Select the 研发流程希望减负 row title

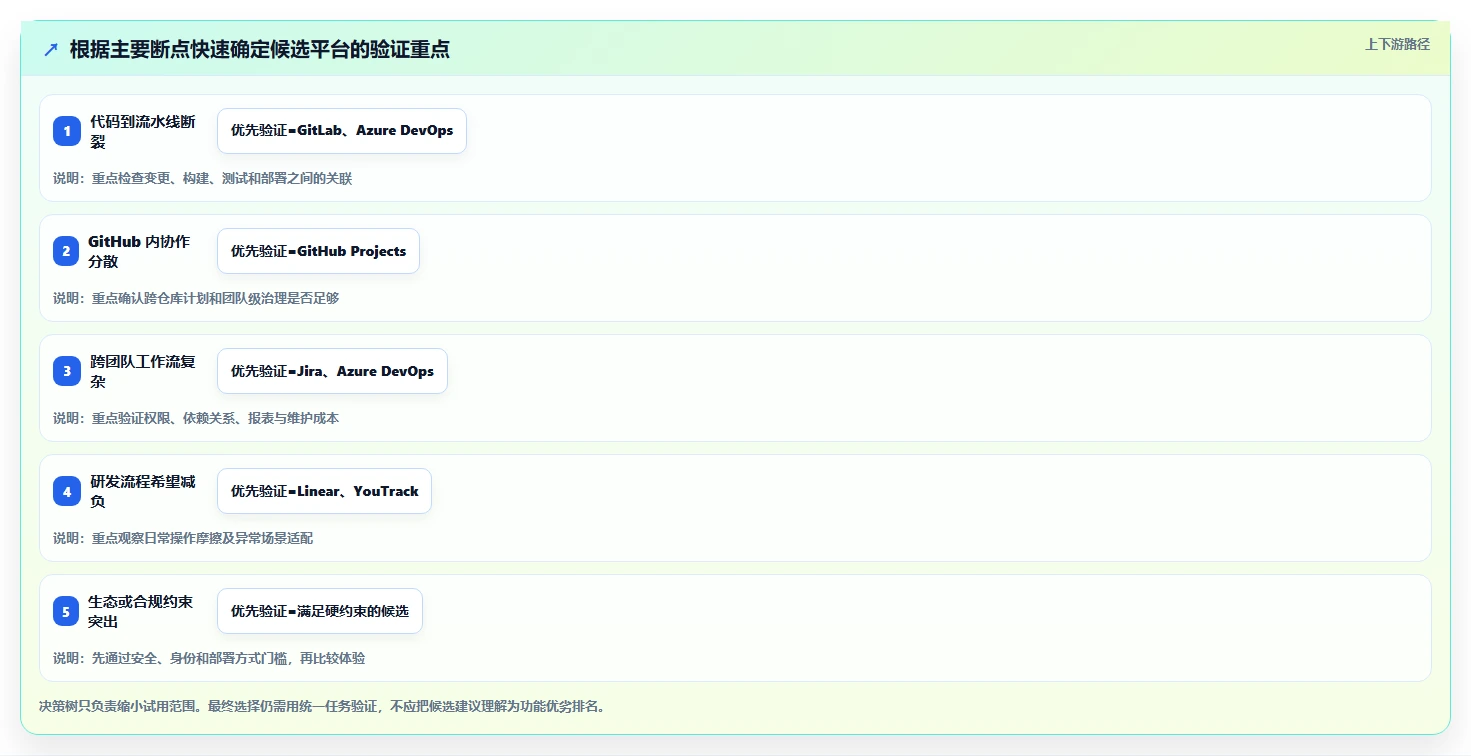pyautogui.click(x=143, y=491)
